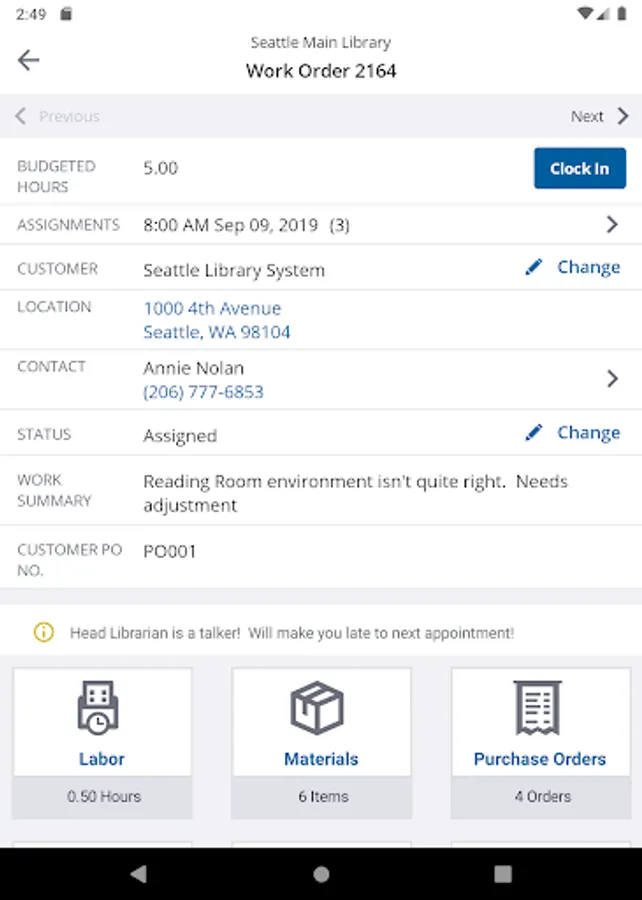Expand the Assignments row chevron

click(x=612, y=225)
